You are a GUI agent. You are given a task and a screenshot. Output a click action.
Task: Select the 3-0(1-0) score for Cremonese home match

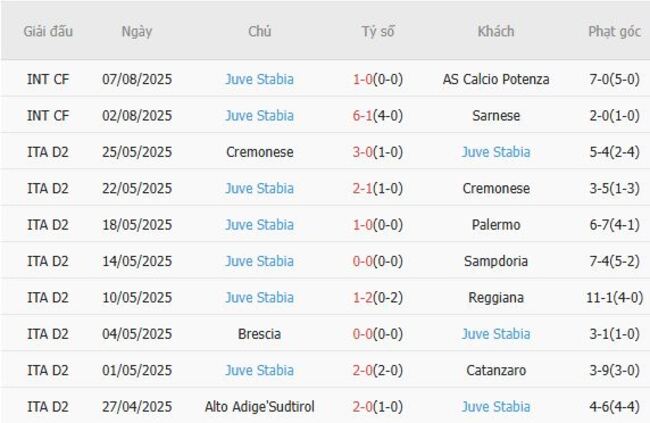coord(378,152)
